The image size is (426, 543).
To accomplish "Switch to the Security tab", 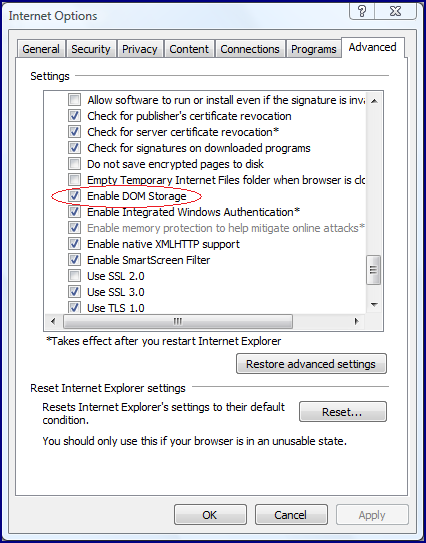I will point(91,49).
